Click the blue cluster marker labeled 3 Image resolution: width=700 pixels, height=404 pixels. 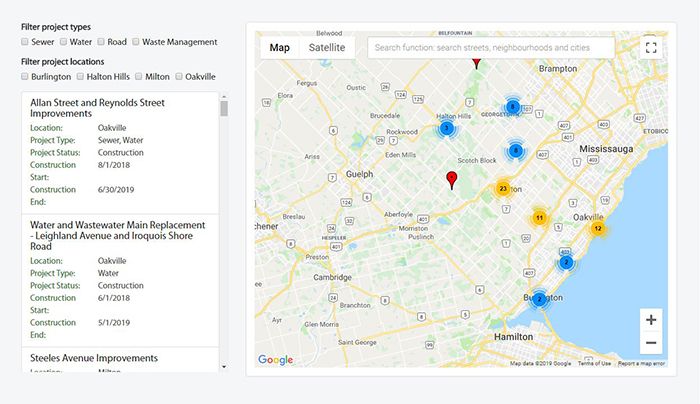[446, 128]
